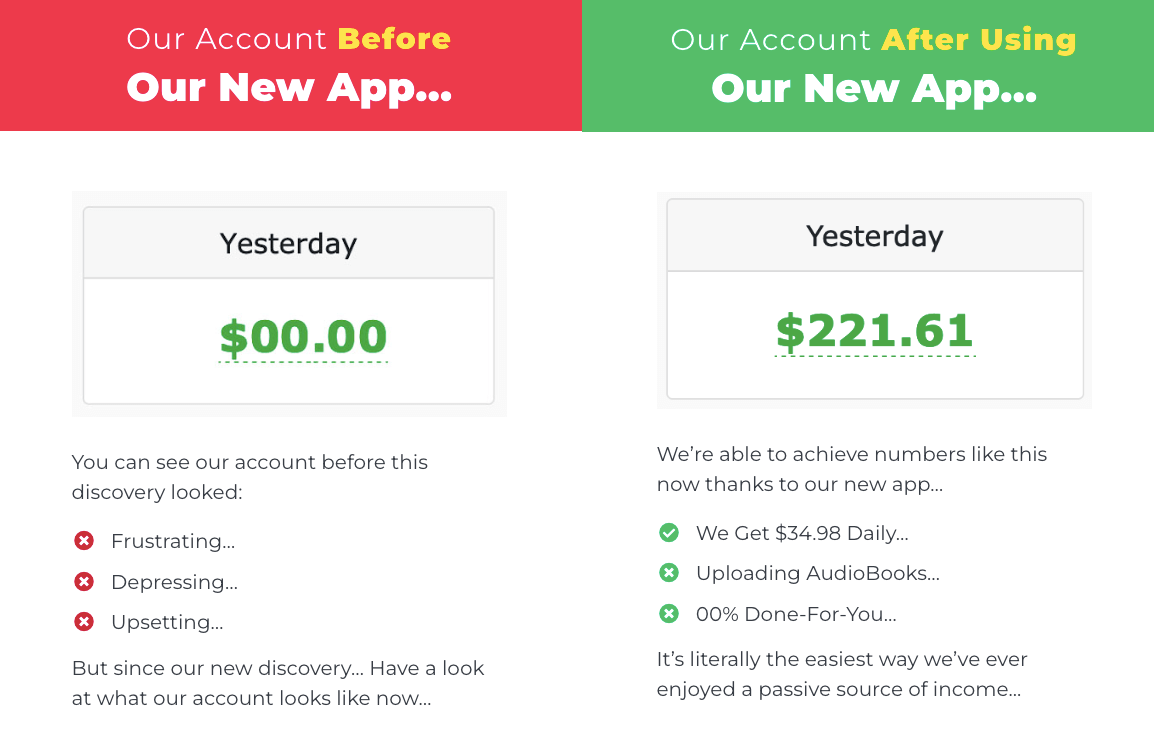Click the red X icon beside Frustrating
The image size is (1154, 749).
pos(84,541)
